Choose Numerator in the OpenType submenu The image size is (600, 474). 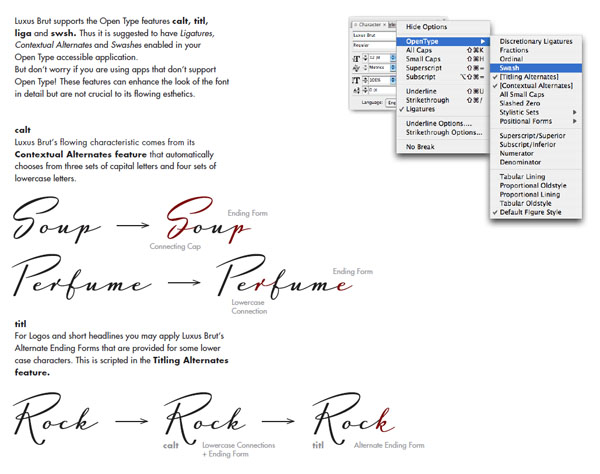(x=536, y=153)
